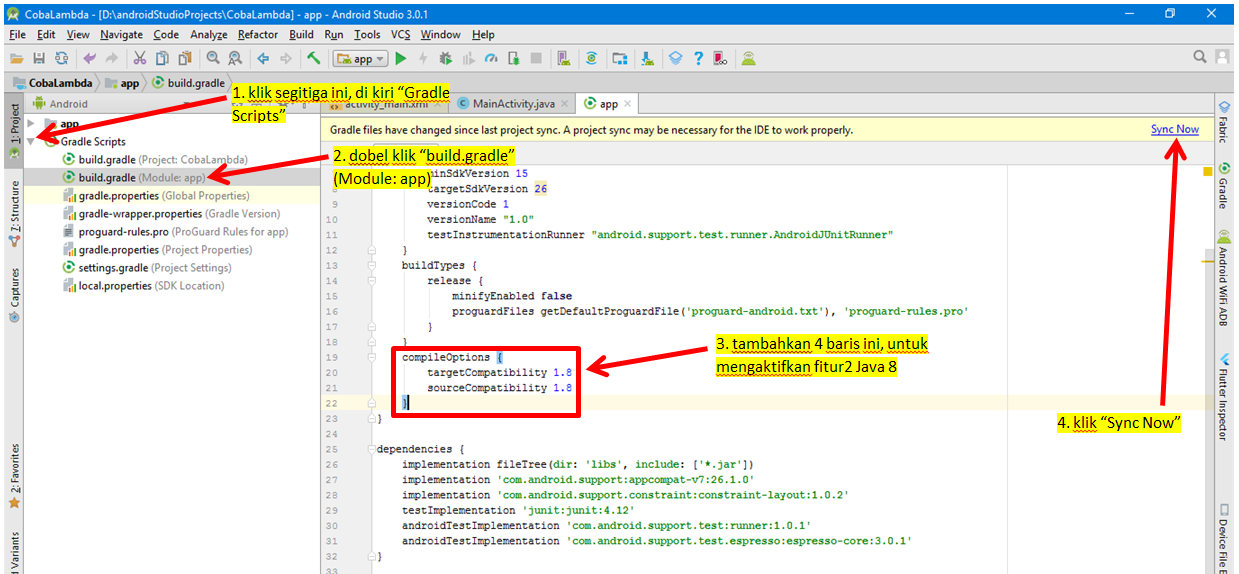Screen dimensions: 1239x574
Task: Click the Replace icon in toolbar
Action: 235,59
